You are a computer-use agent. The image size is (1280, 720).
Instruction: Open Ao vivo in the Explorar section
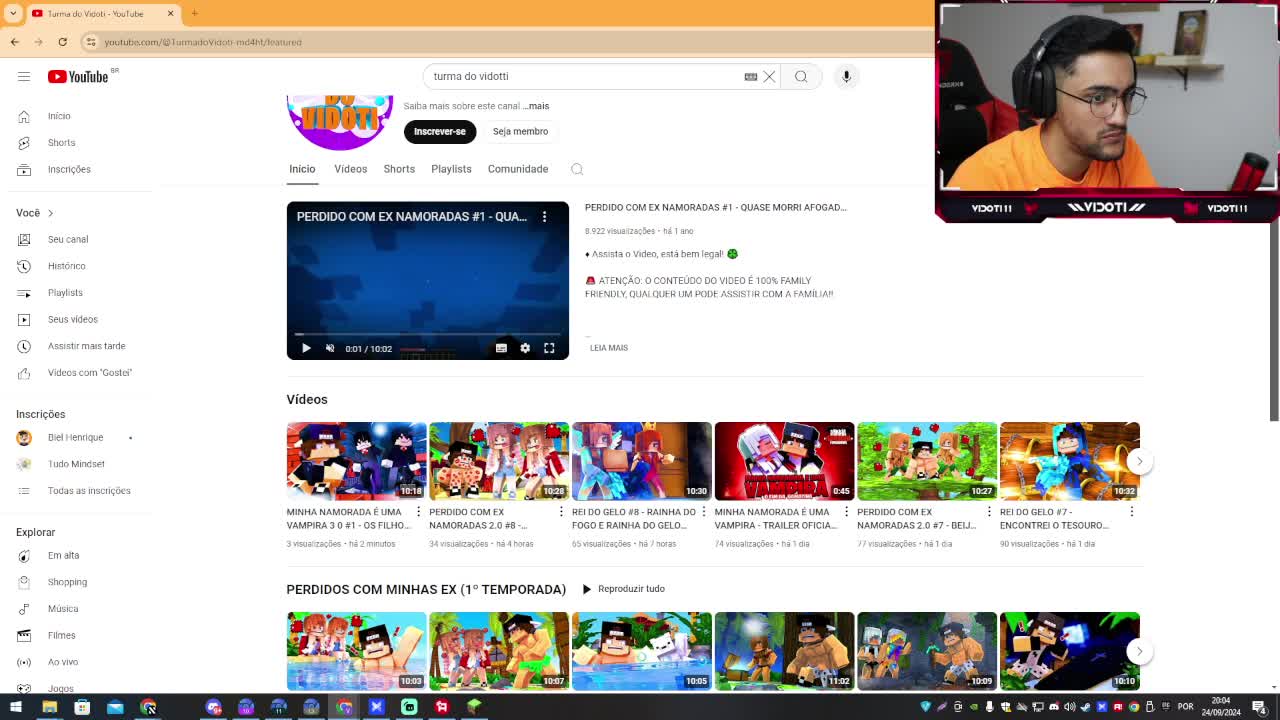pyautogui.click(x=80, y=662)
